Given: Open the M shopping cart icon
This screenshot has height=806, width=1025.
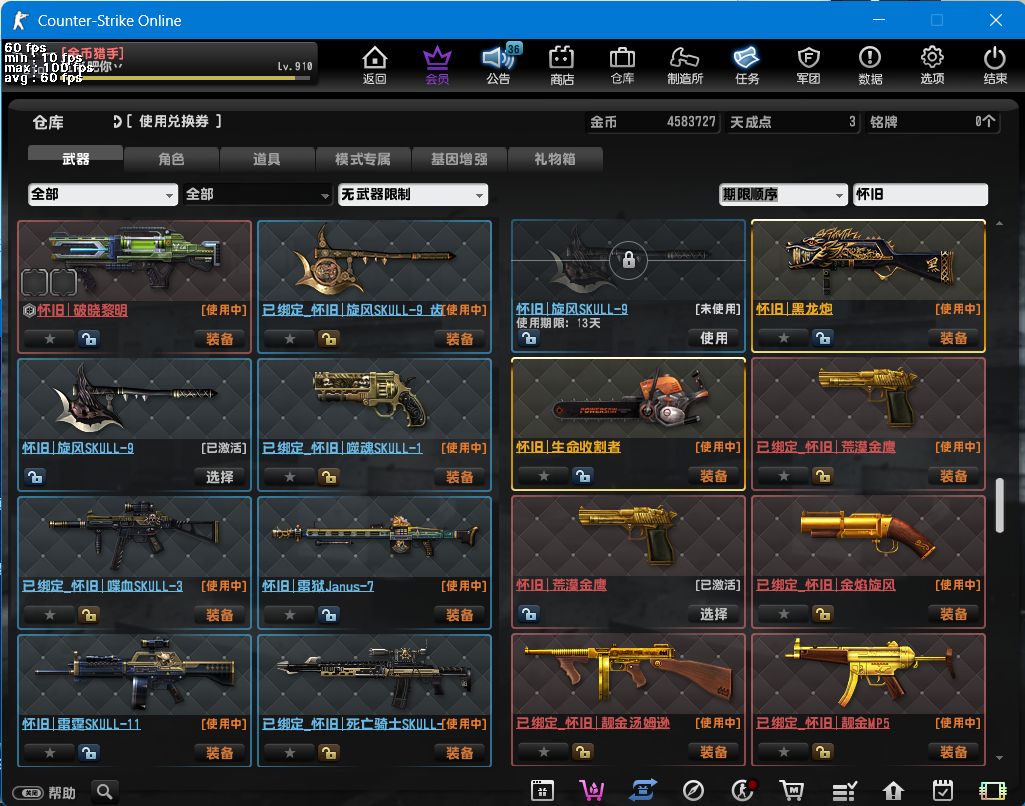Looking at the screenshot, I should pyautogui.click(x=792, y=791).
